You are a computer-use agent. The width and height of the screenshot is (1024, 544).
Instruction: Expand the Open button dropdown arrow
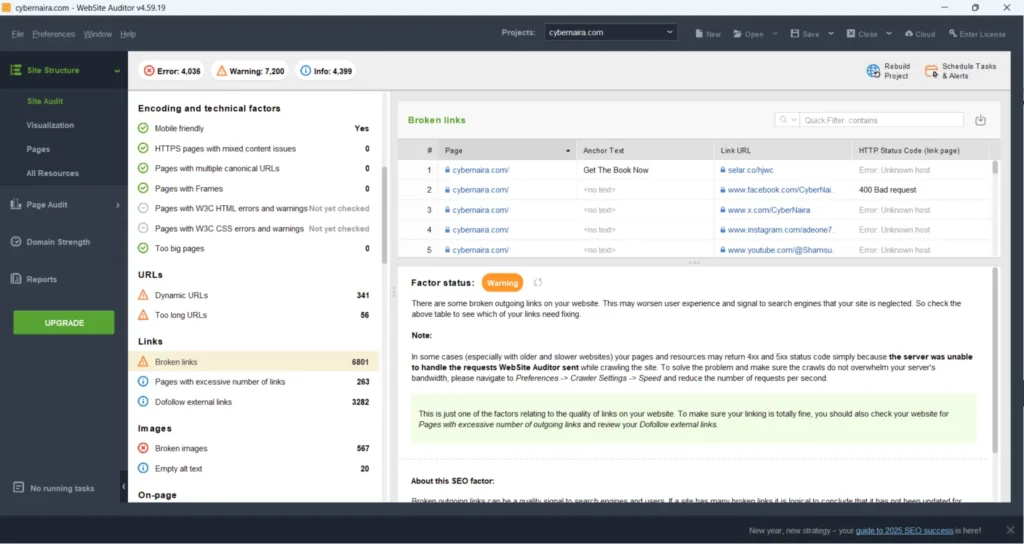tap(775, 34)
